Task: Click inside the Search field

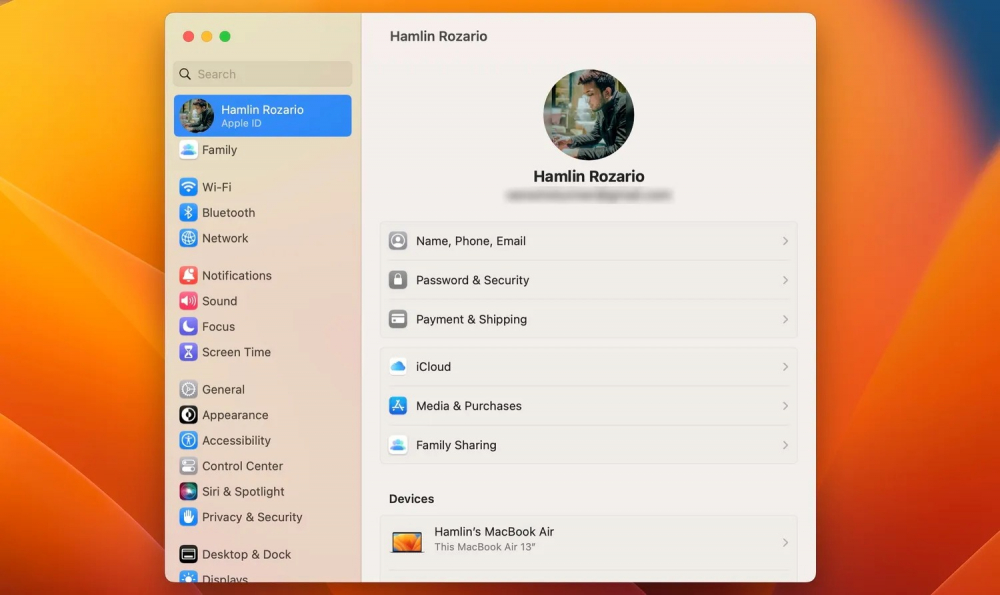Action: pos(262,74)
